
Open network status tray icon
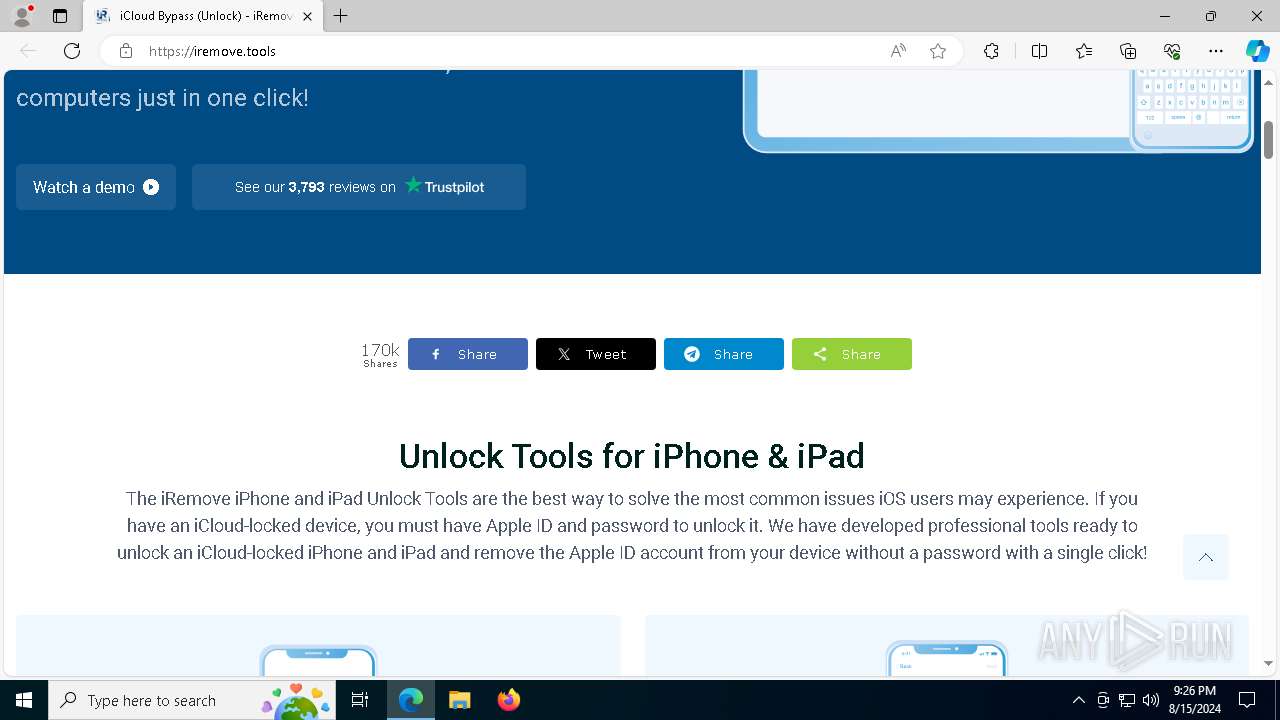click(x=1127, y=700)
